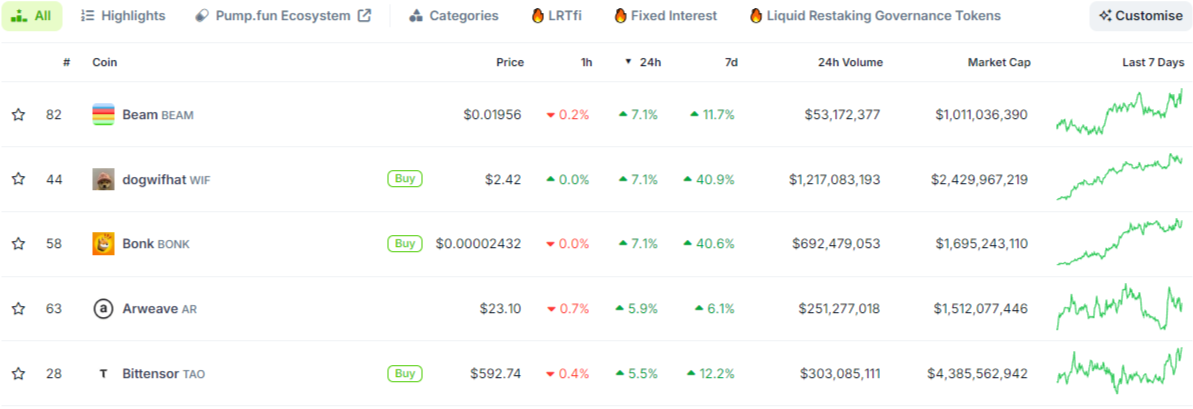Switch to the Highlights tab

click(123, 16)
